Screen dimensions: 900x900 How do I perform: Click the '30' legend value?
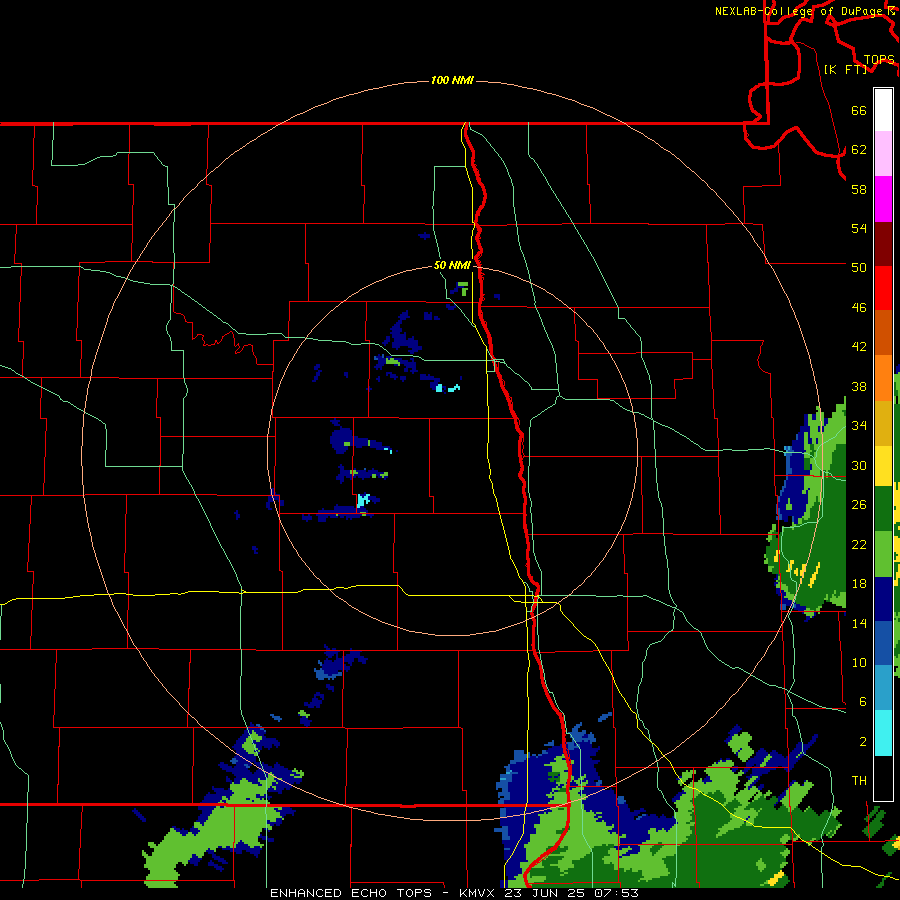[859, 465]
